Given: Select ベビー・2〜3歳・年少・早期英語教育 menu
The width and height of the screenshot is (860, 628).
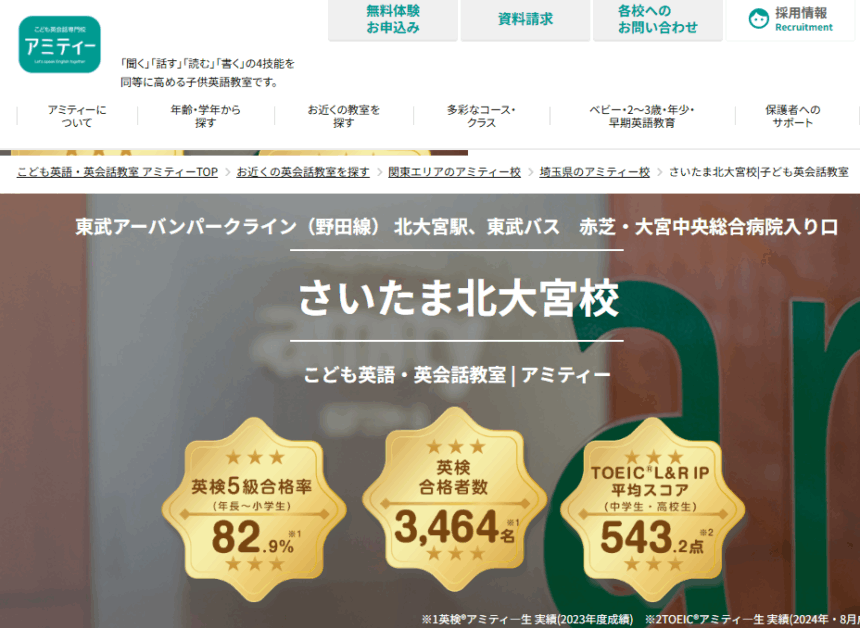Looking at the screenshot, I should [x=641, y=116].
